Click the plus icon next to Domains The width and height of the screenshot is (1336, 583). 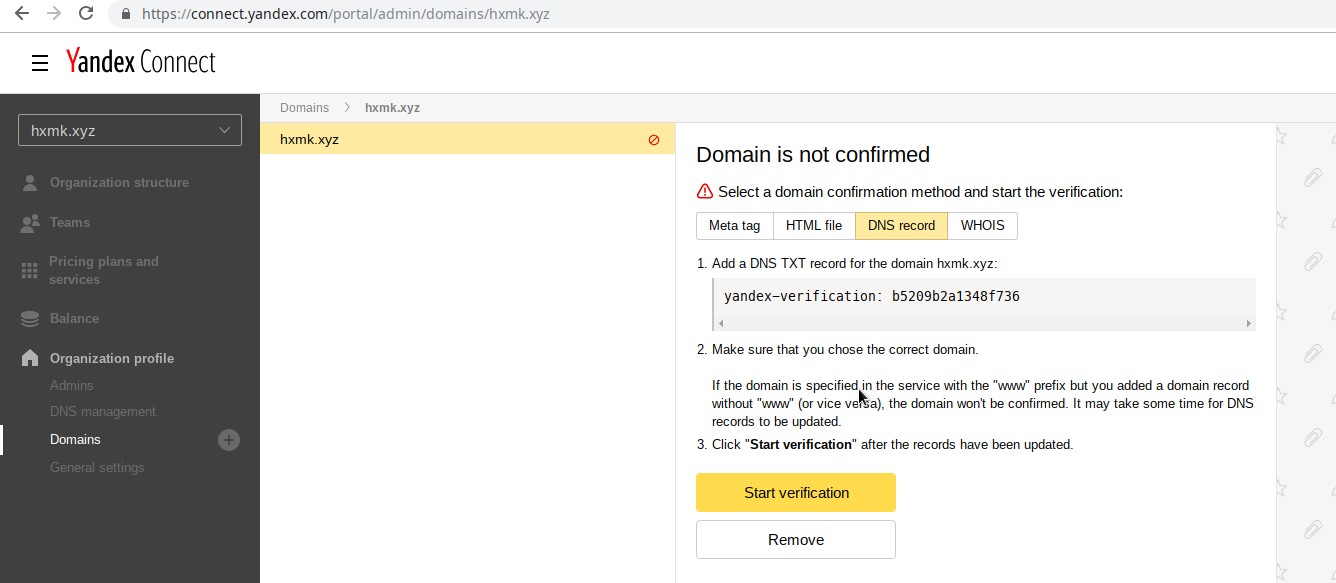click(229, 440)
